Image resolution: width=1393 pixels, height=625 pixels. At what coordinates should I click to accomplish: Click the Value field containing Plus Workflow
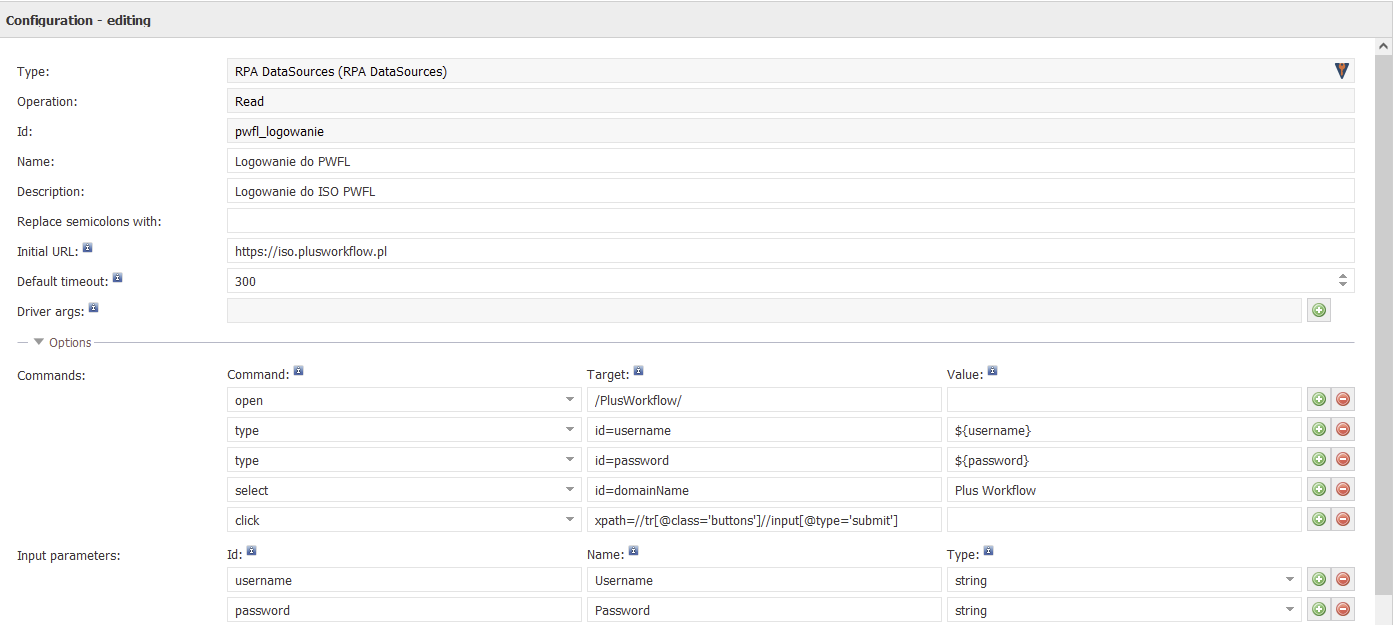1124,490
